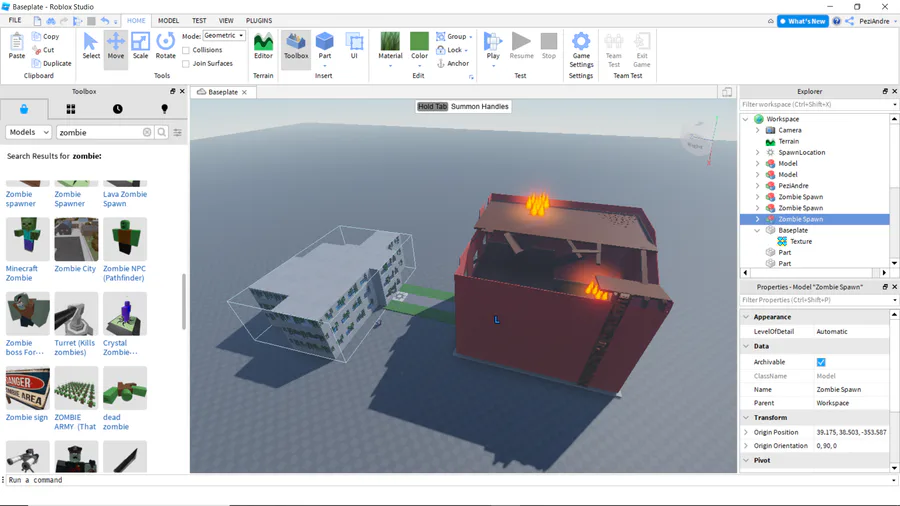Enable the Collisions checkbox

(x=186, y=50)
